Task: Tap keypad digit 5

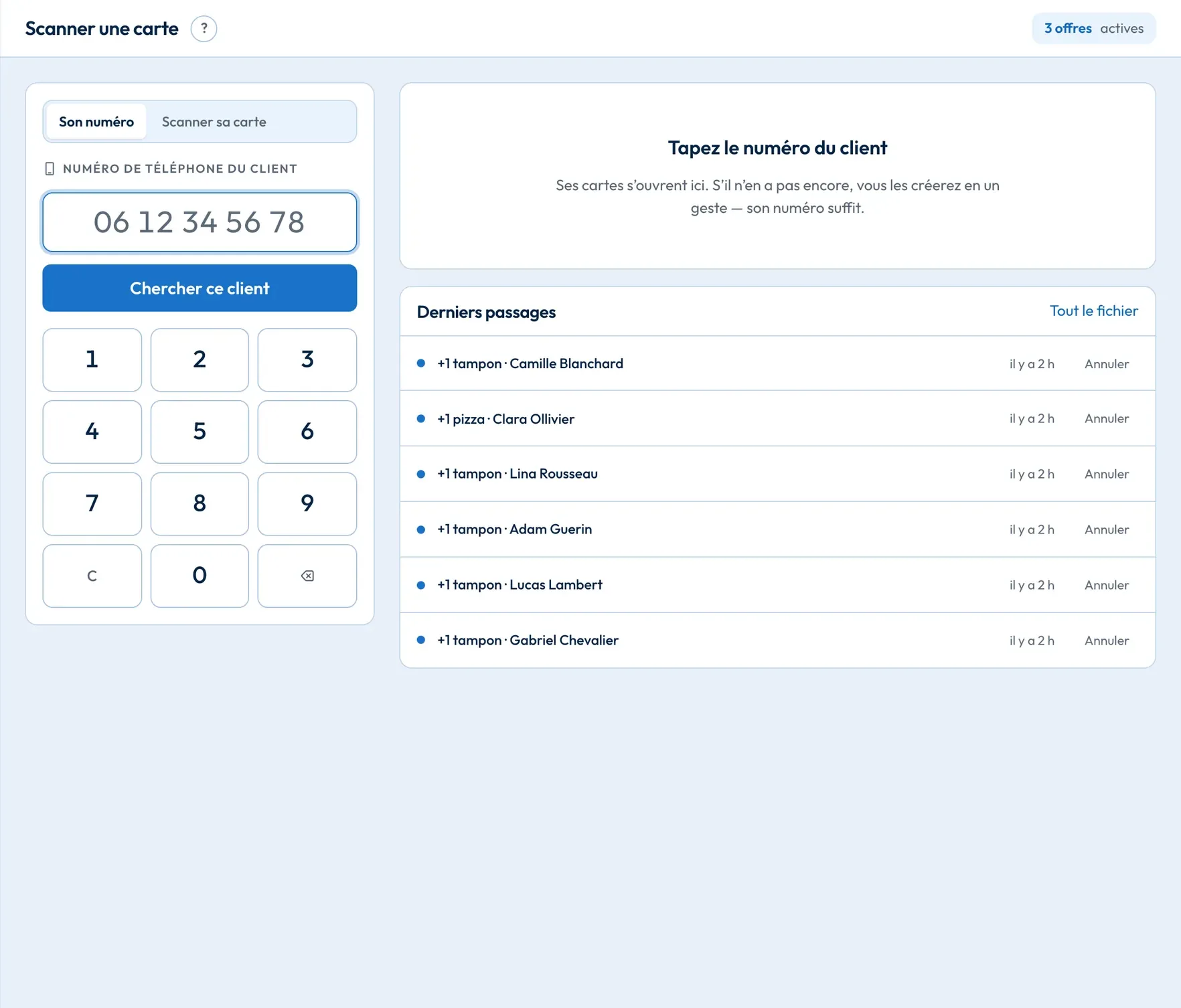Action: coord(200,432)
